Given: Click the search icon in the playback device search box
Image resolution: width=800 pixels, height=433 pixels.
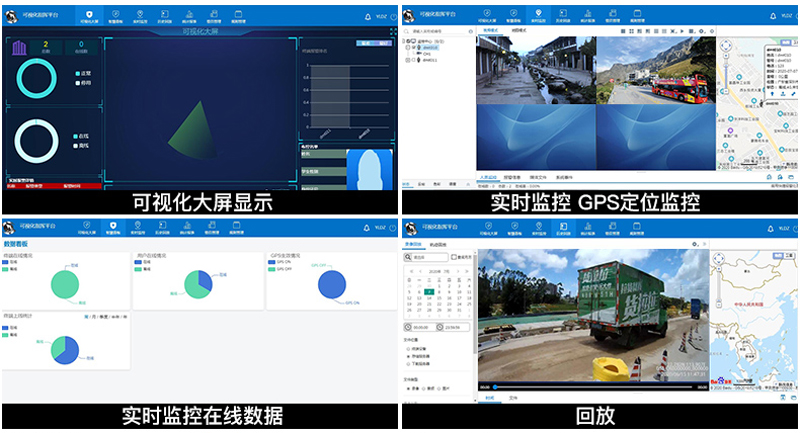Looking at the screenshot, I should click(409, 257).
